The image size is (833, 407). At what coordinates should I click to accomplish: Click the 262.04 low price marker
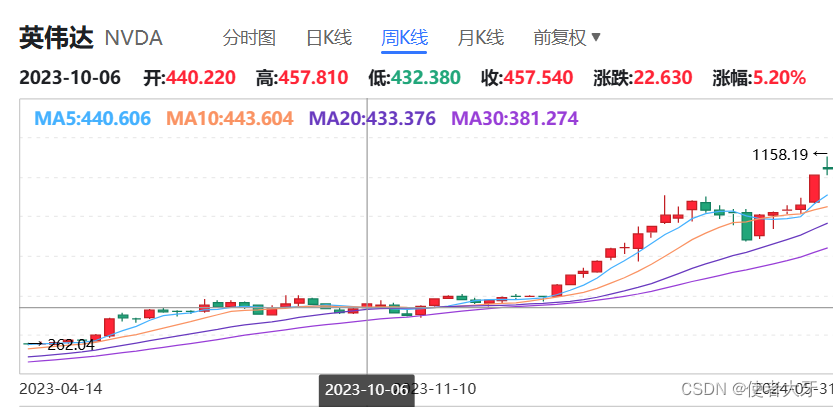(71, 345)
